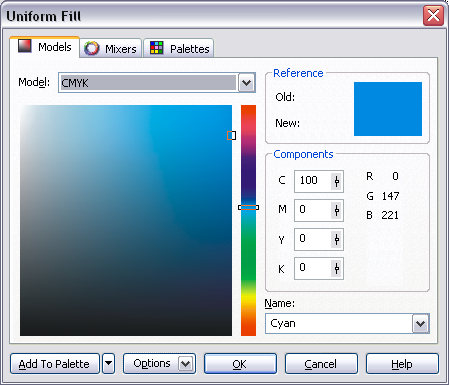
Task: Click the Add To Palette button
Action: pyautogui.click(x=55, y=364)
